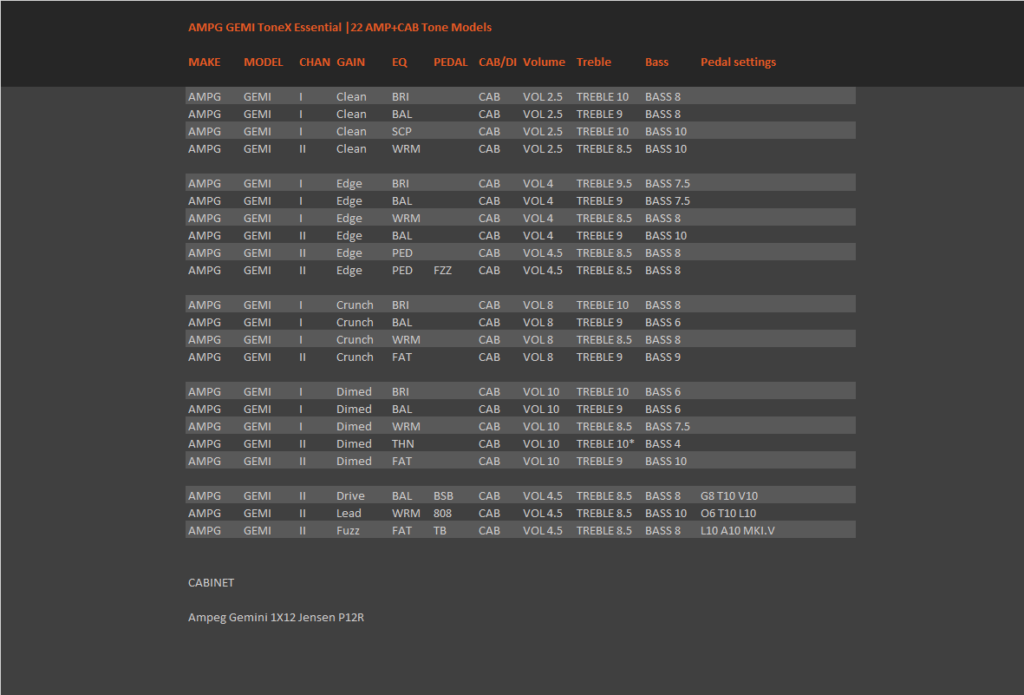Click the GAIN column header
The image size is (1024, 695).
351,62
